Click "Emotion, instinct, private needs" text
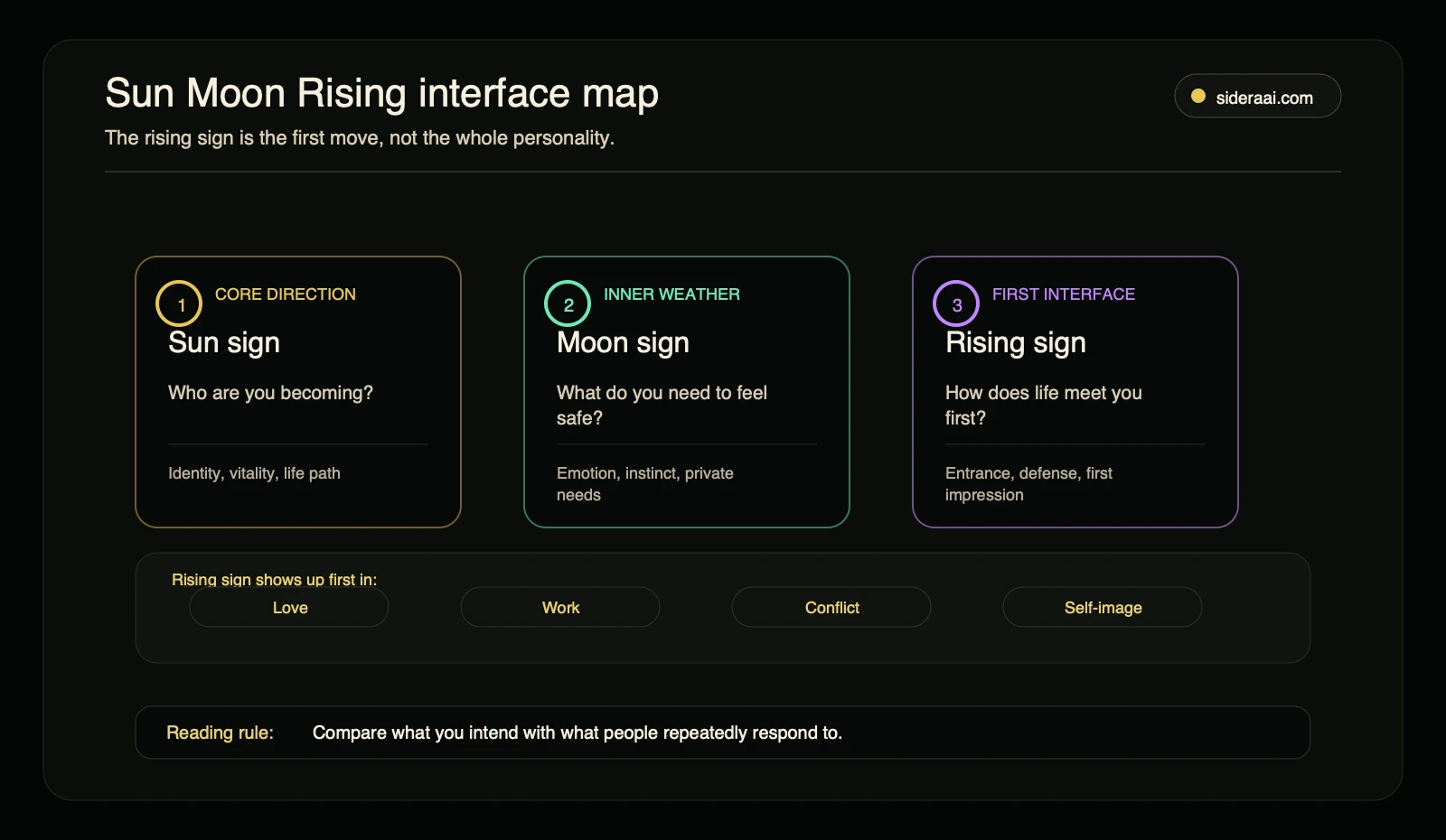 645,484
